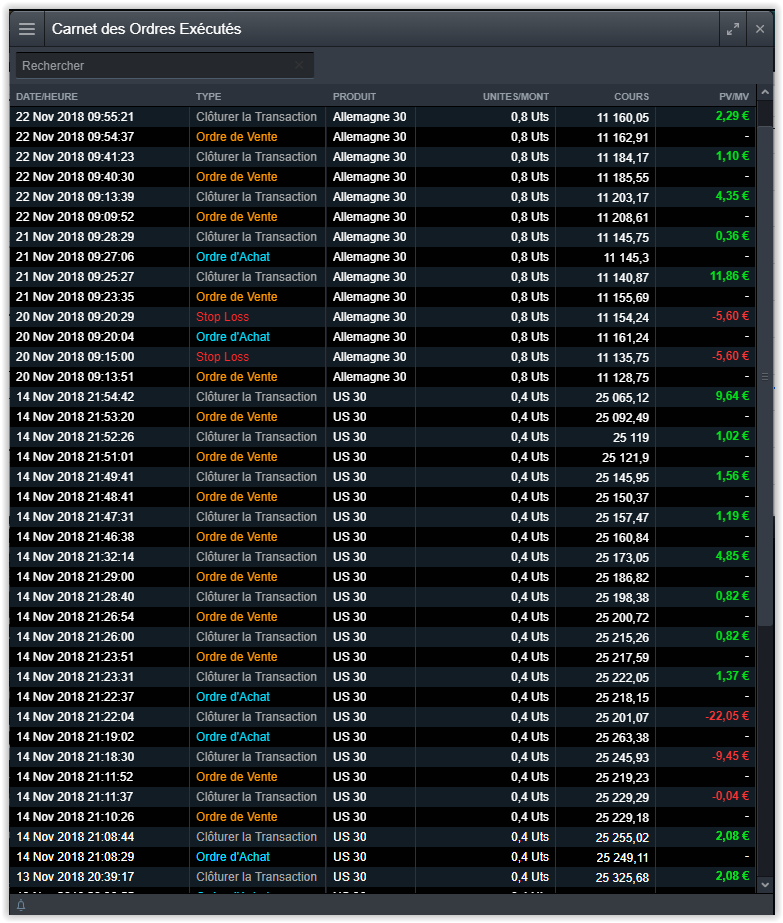Click the resize grip on right edge
Screen dimensions: 783x923
tap(765, 377)
